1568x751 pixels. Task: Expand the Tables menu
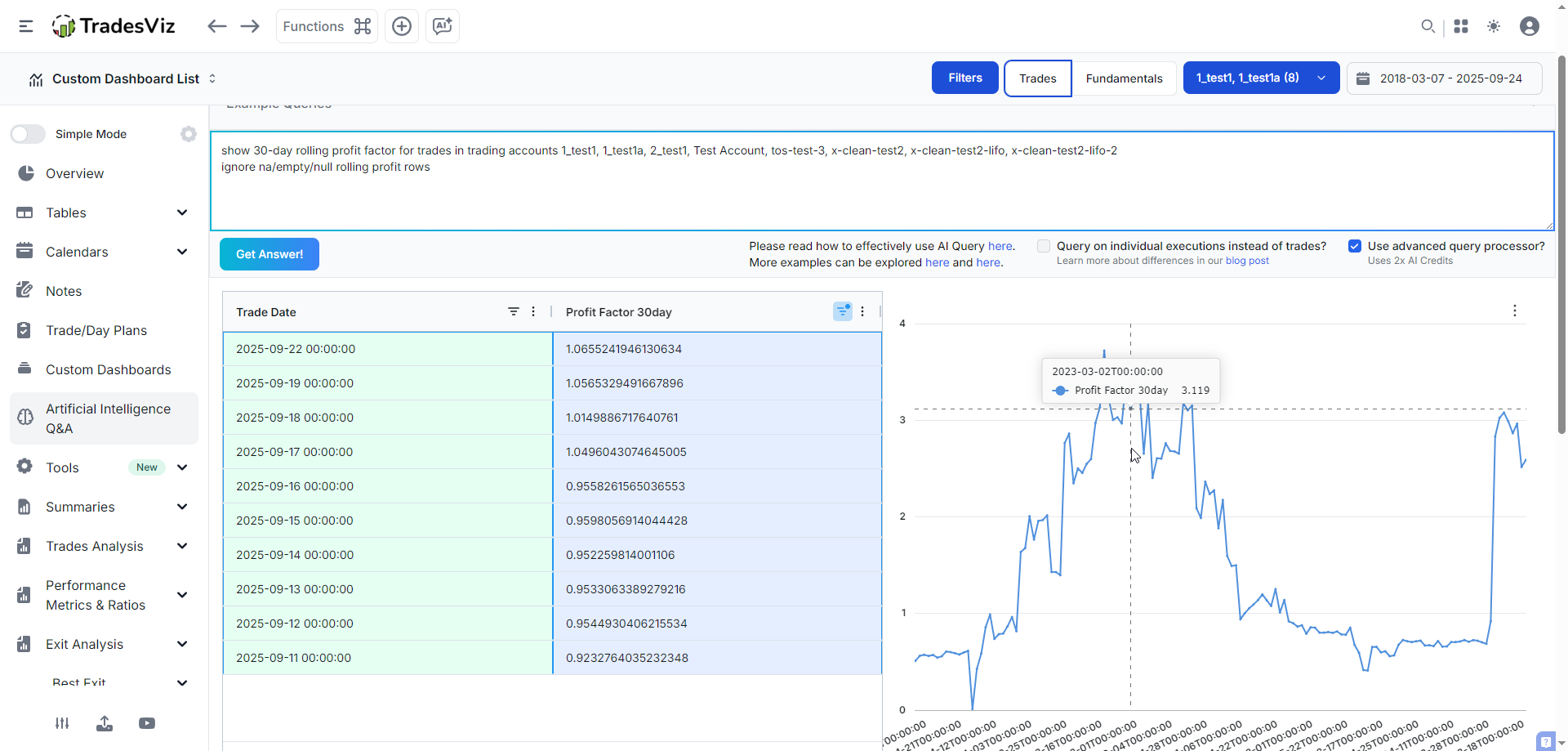(104, 212)
